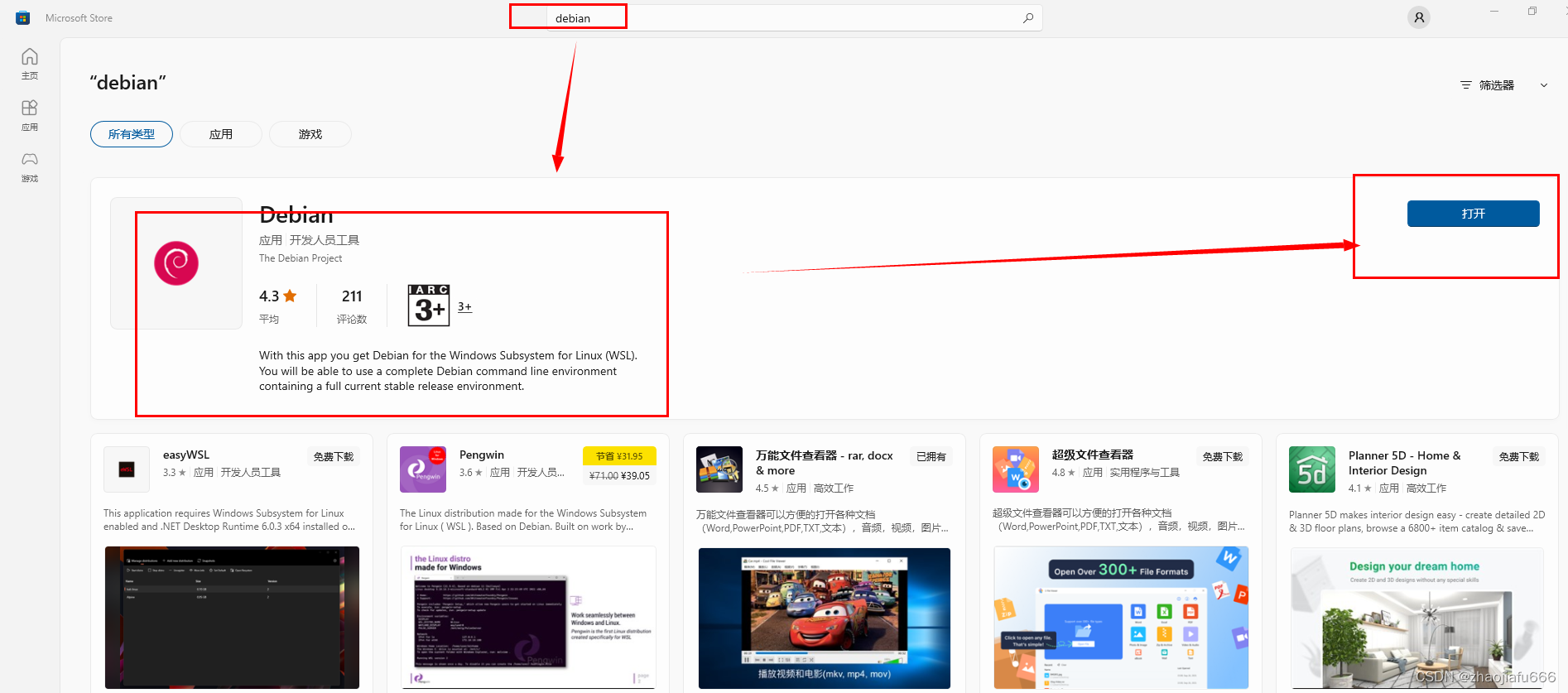Click the Pengwin title text

482,455
